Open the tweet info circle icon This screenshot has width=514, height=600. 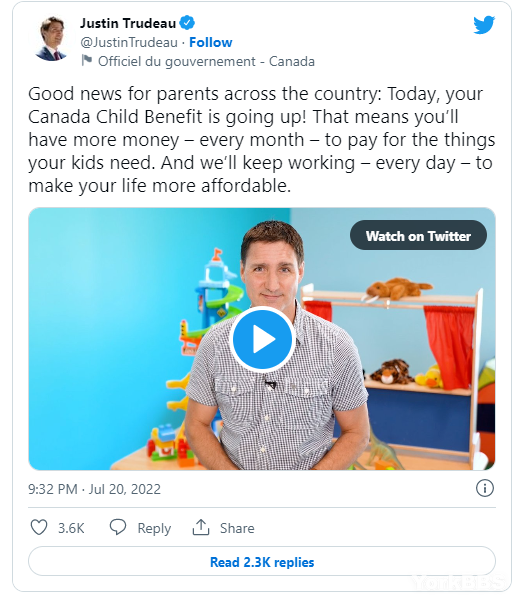[485, 488]
